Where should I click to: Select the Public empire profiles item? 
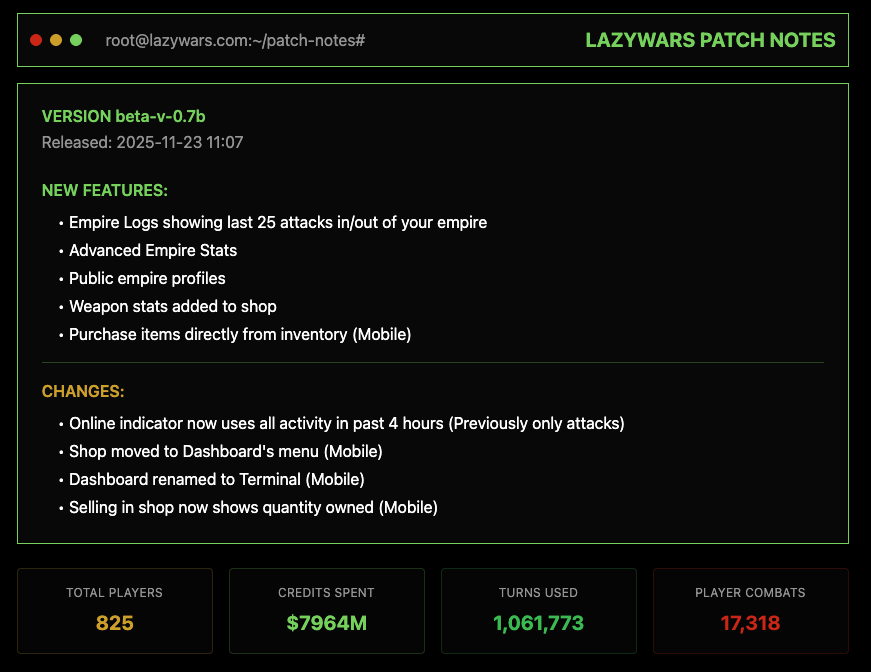coord(146,278)
